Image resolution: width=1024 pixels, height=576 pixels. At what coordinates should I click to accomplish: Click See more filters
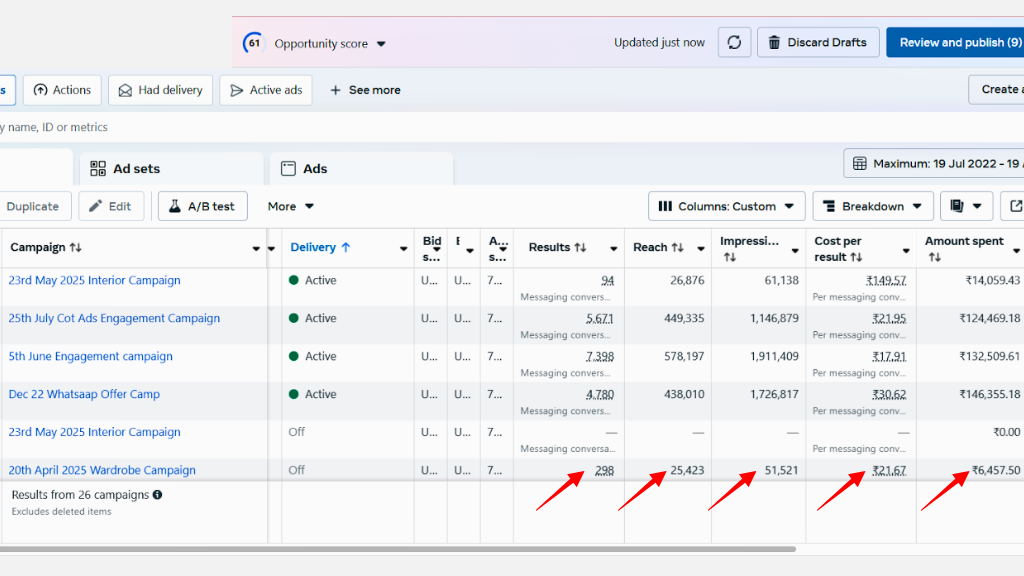coord(365,90)
